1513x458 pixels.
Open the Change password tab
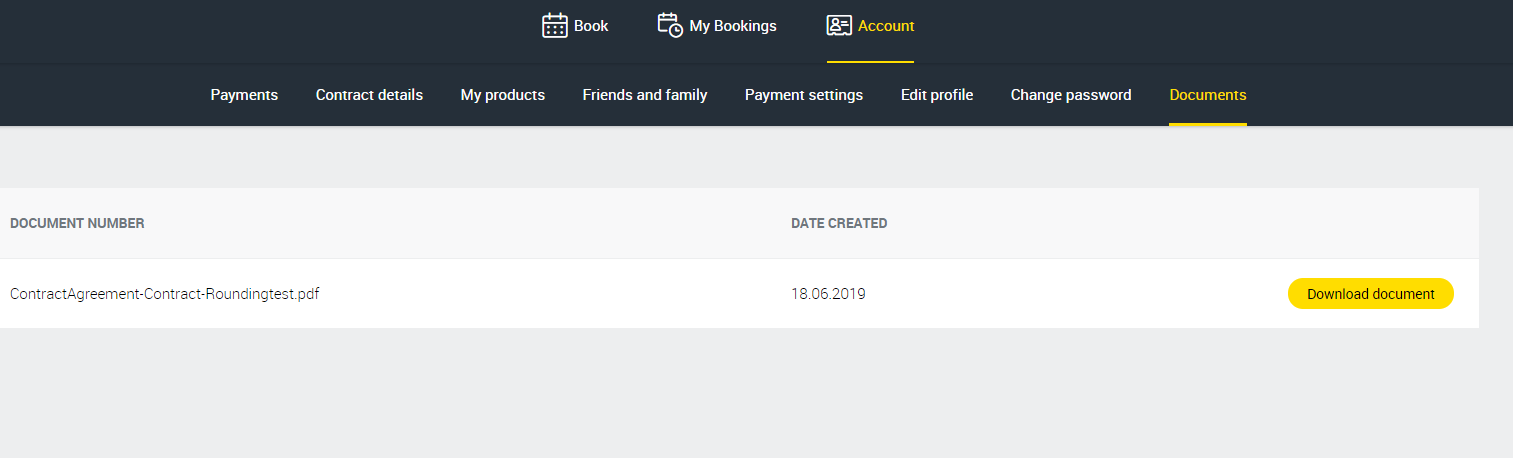(1070, 95)
